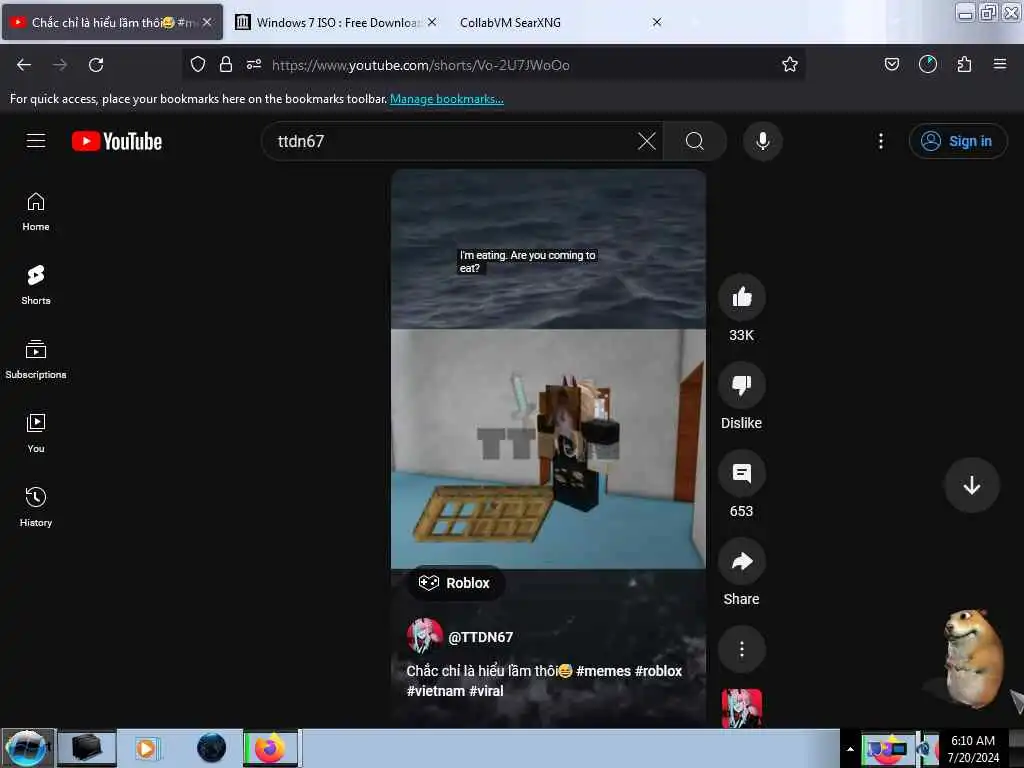Go to next short with down arrow
This screenshot has width=1024, height=768.
971,485
